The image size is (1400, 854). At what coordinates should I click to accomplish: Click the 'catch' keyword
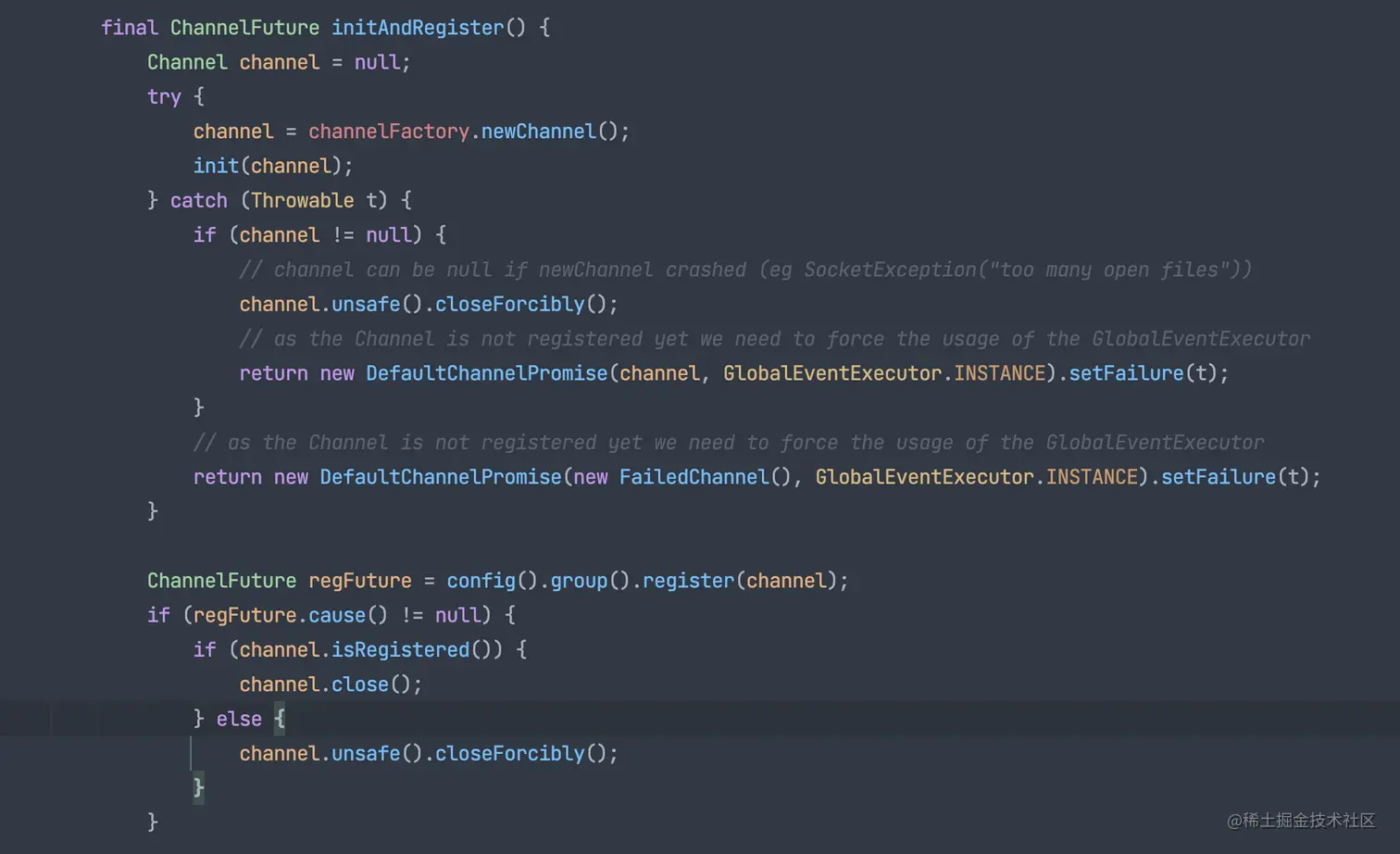[x=198, y=200]
